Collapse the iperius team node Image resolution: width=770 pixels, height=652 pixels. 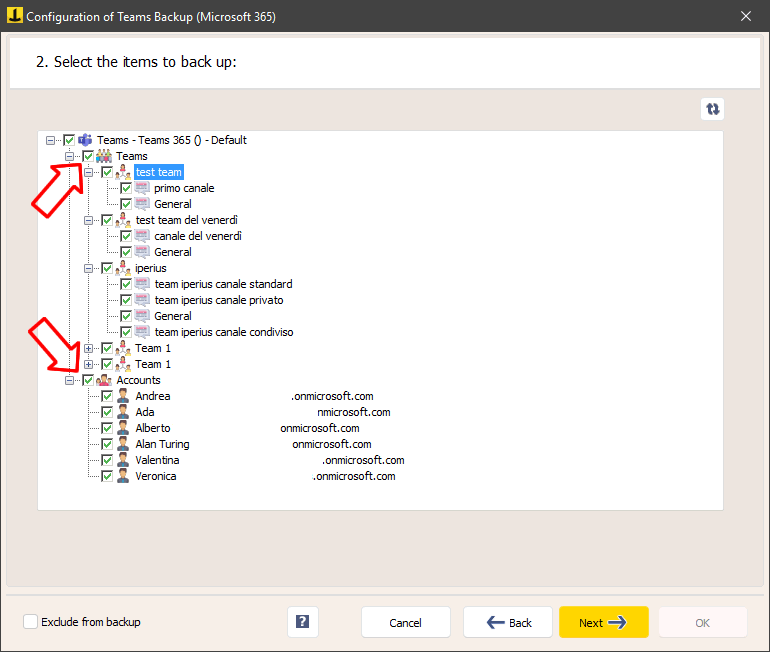coord(88,269)
